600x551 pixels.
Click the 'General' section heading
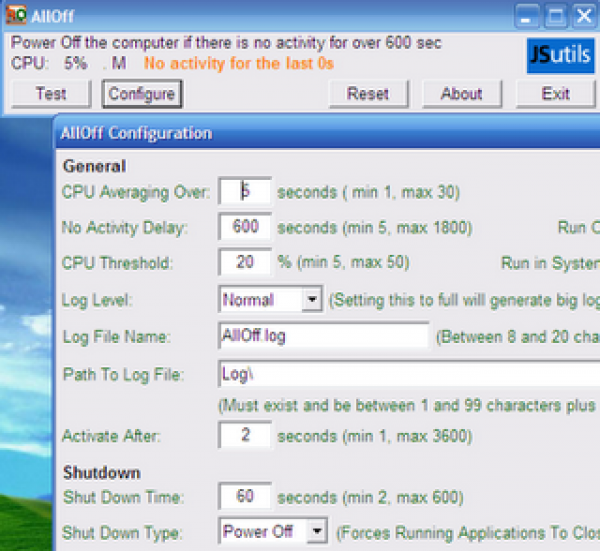(95, 166)
